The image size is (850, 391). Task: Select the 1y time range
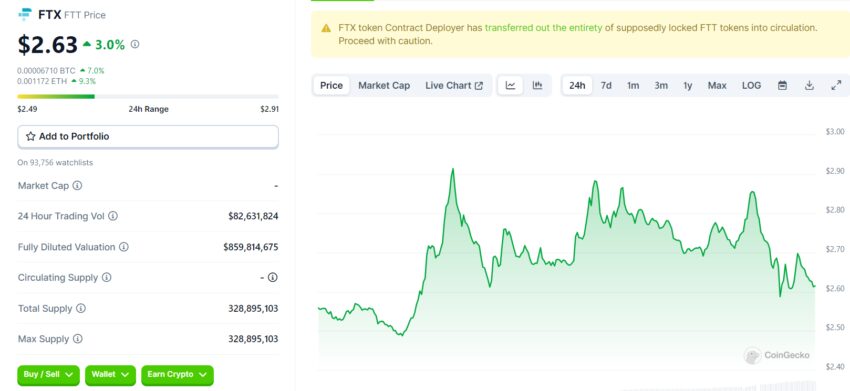pos(687,85)
